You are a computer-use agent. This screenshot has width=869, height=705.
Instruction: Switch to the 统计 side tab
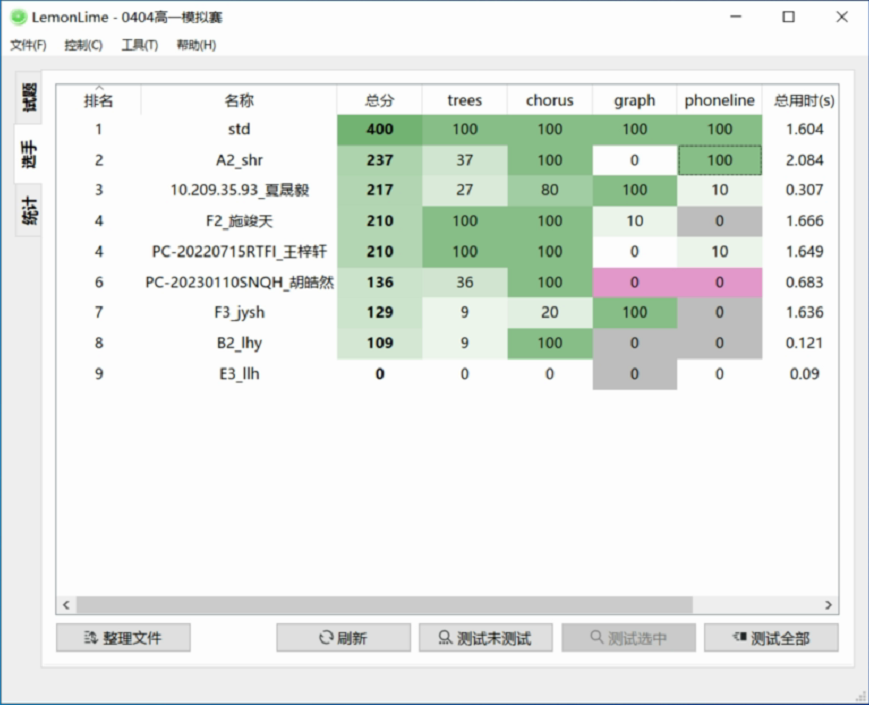pyautogui.click(x=29, y=210)
